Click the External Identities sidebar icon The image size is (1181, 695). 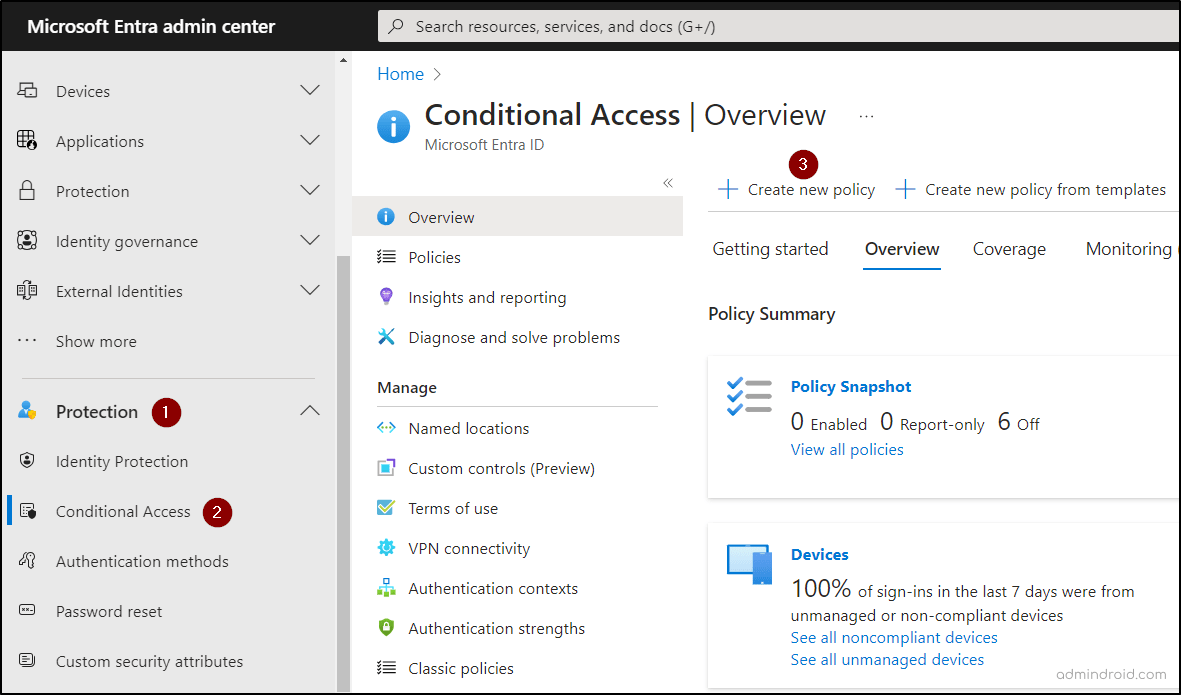(27, 291)
